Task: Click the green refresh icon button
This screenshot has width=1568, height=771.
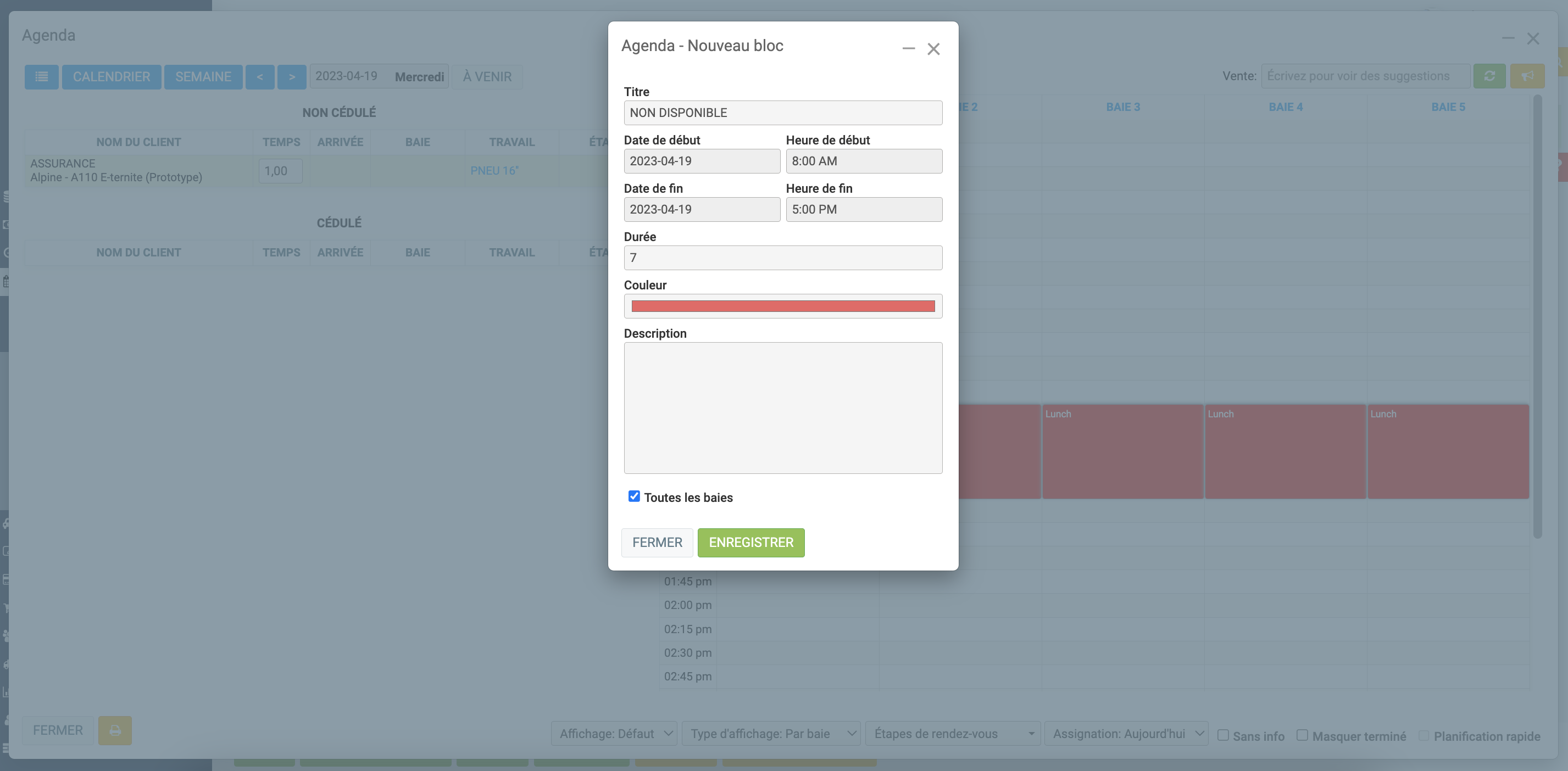Action: [x=1489, y=76]
